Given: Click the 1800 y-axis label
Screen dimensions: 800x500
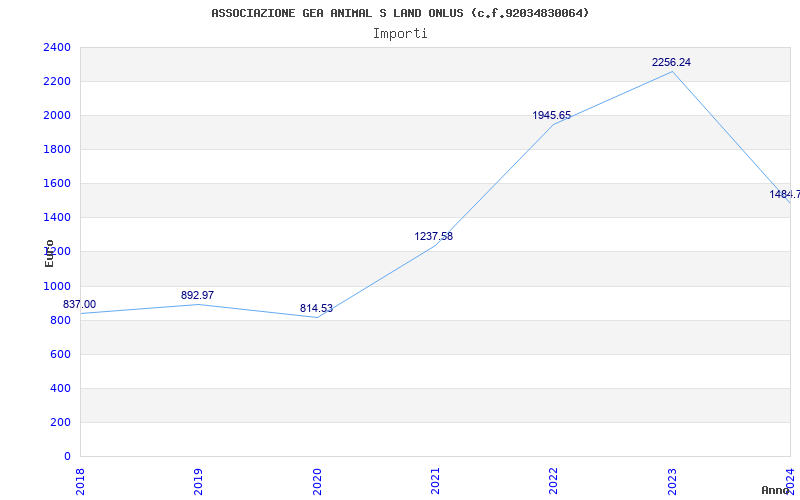Looking at the screenshot, I should coord(57,149).
